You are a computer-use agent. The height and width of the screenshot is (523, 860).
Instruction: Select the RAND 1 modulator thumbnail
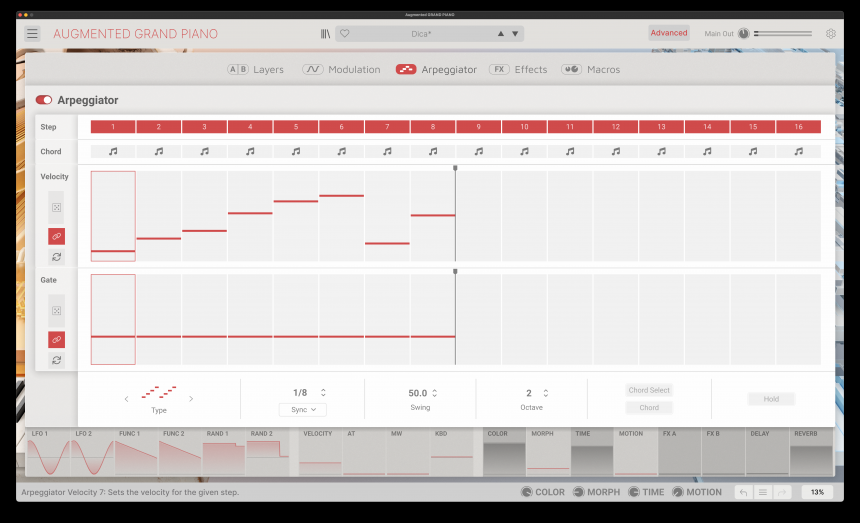click(224, 452)
